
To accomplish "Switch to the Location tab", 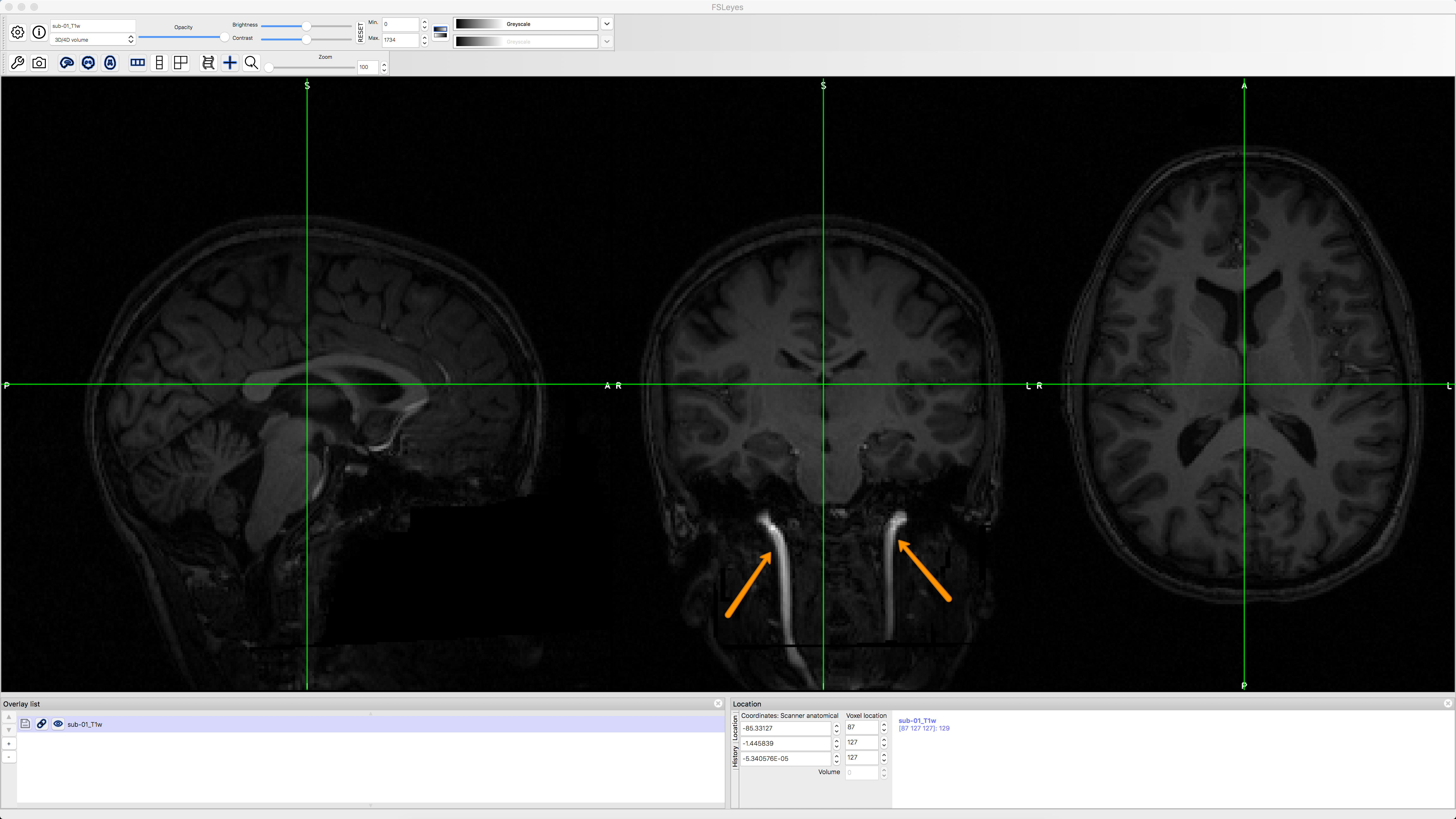I will pos(735,727).
